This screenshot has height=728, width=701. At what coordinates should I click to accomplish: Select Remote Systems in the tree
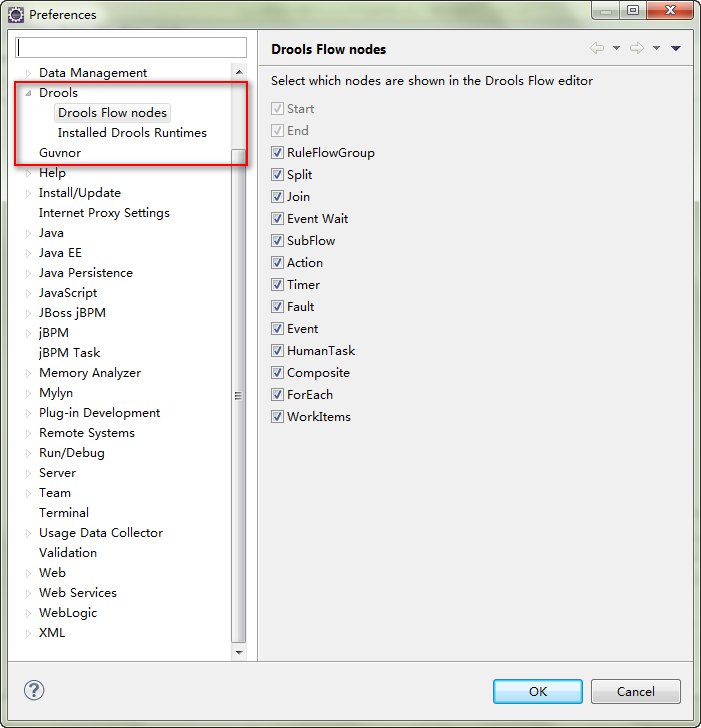(x=87, y=433)
